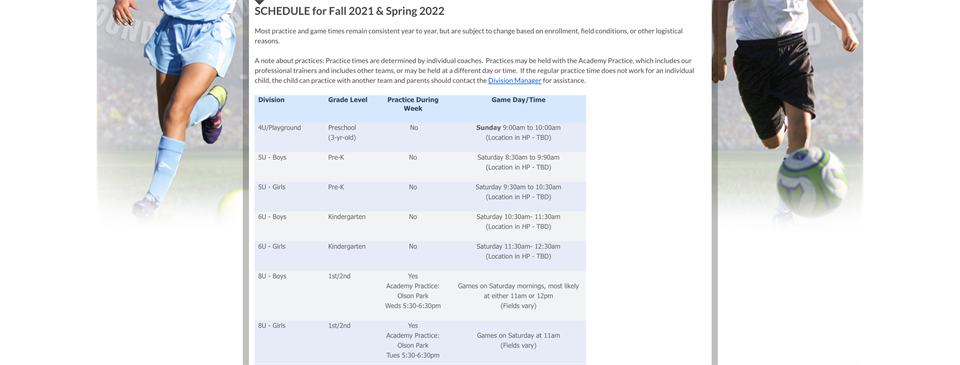This screenshot has width=960, height=365.
Task: Click the No practice cell in 6U - Boys row
Action: pos(413,217)
